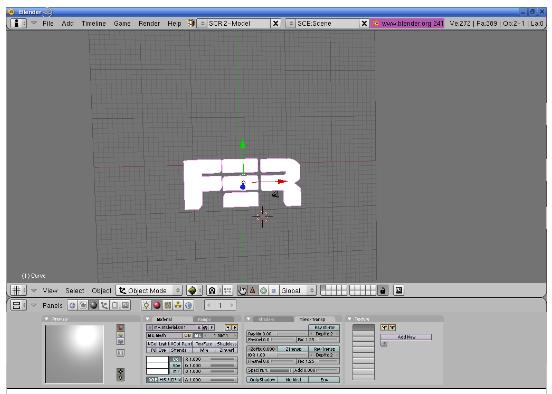
Task: Click the Col color button
Action: [175, 359]
